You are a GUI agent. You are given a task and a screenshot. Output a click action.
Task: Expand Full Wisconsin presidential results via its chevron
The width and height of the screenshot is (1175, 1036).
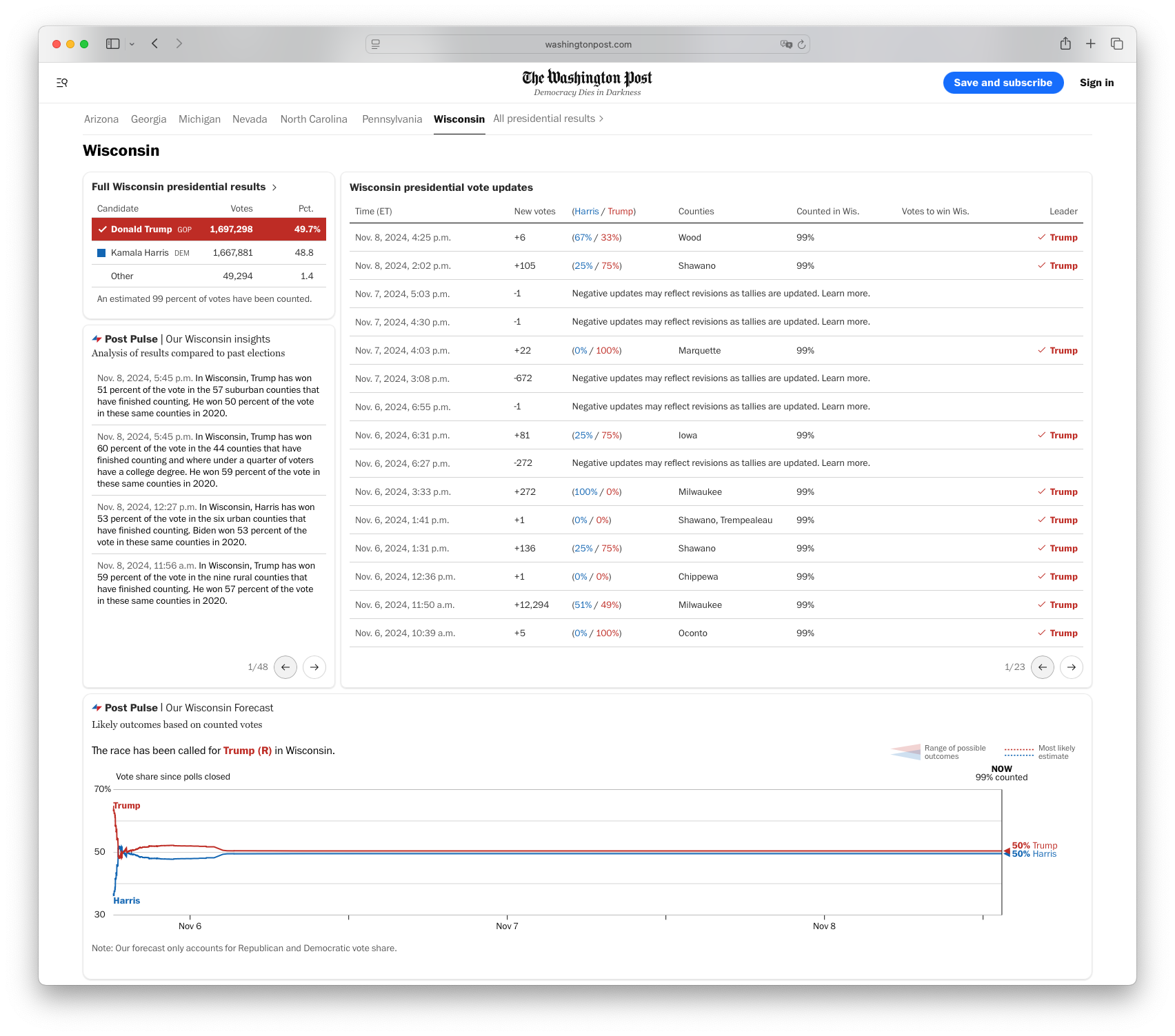274,187
